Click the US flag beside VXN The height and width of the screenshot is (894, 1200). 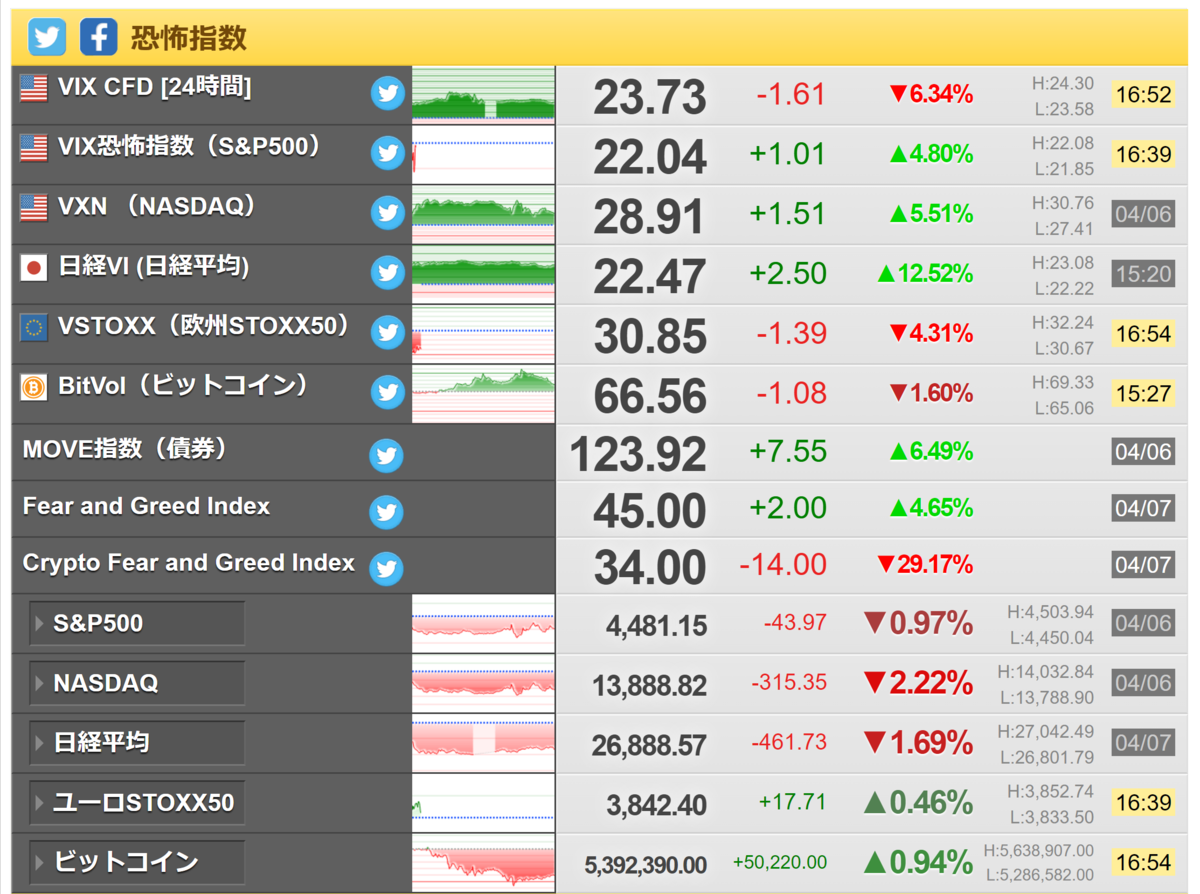coord(34,208)
